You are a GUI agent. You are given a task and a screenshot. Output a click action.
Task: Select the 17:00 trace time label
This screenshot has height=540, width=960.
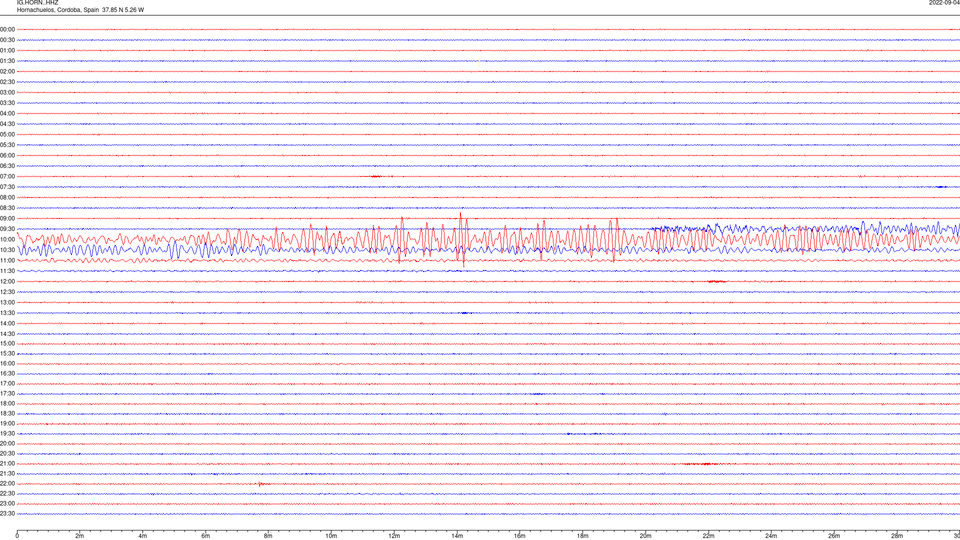7,384
